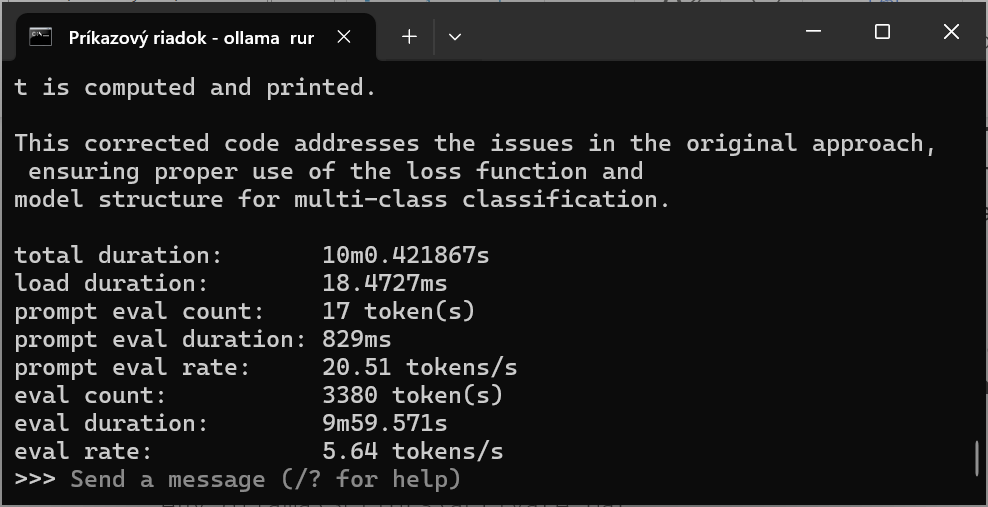Click the prompt eval rate "20.51 tokens/s"
Image resolution: width=988 pixels, height=507 pixels.
[x=419, y=367]
